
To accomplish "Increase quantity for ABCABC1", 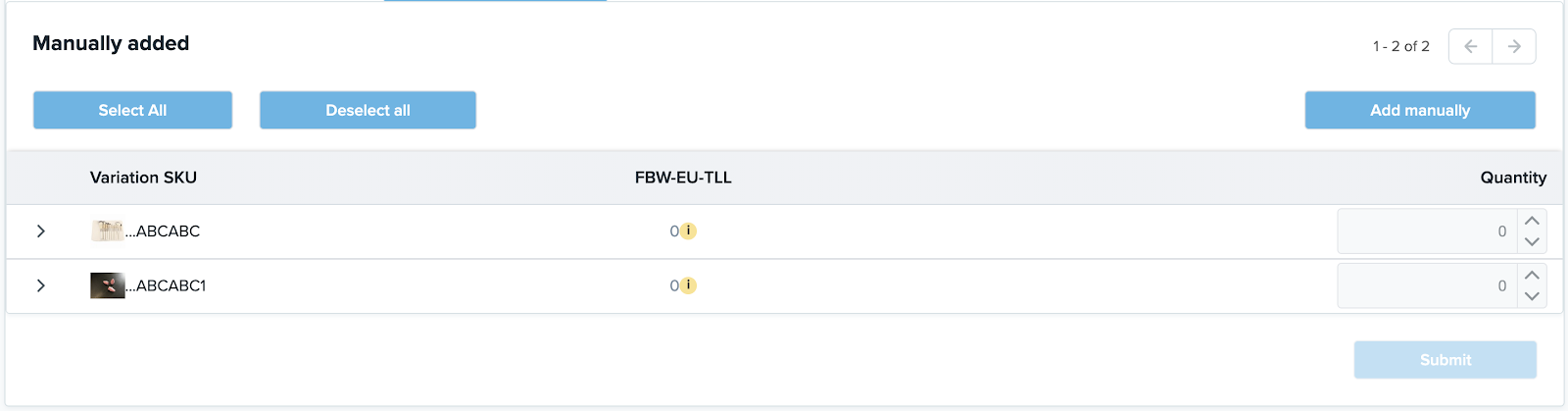I will pyautogui.click(x=1532, y=276).
